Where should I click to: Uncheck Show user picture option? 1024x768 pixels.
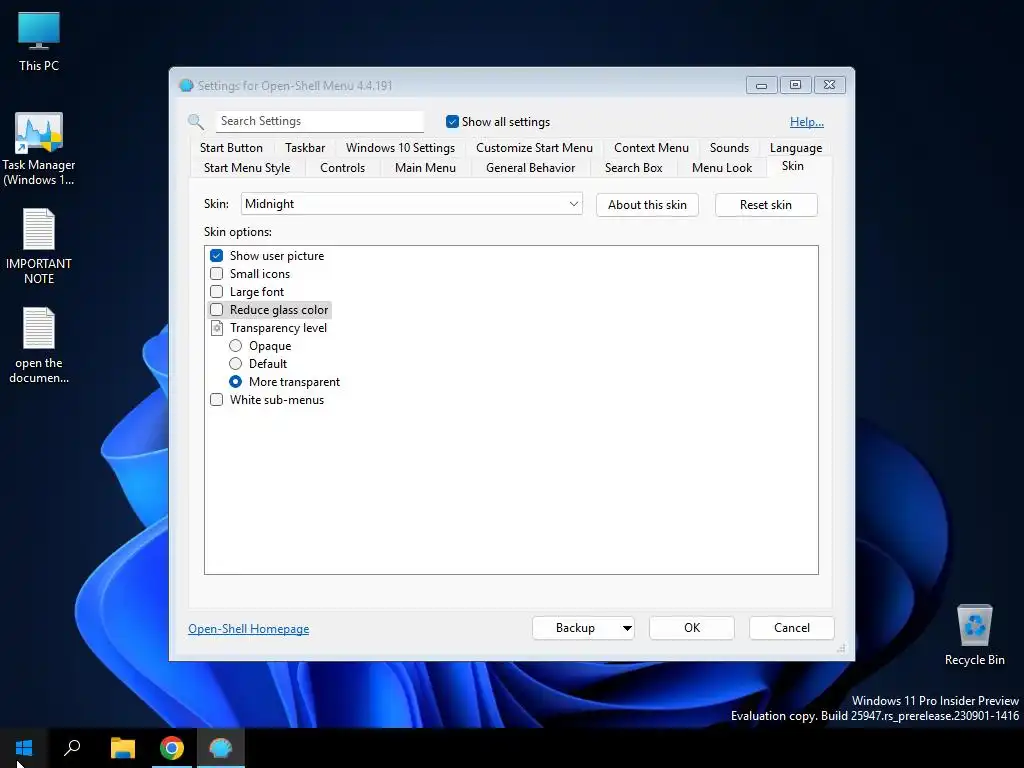[x=217, y=255]
